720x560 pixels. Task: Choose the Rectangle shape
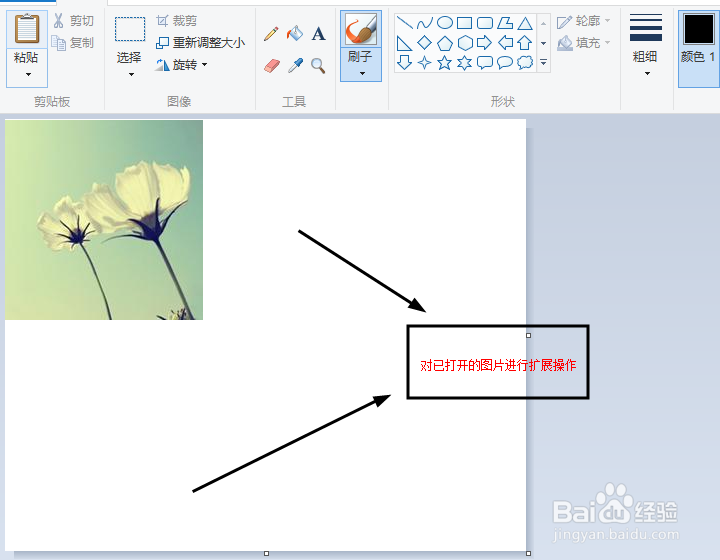tap(464, 22)
